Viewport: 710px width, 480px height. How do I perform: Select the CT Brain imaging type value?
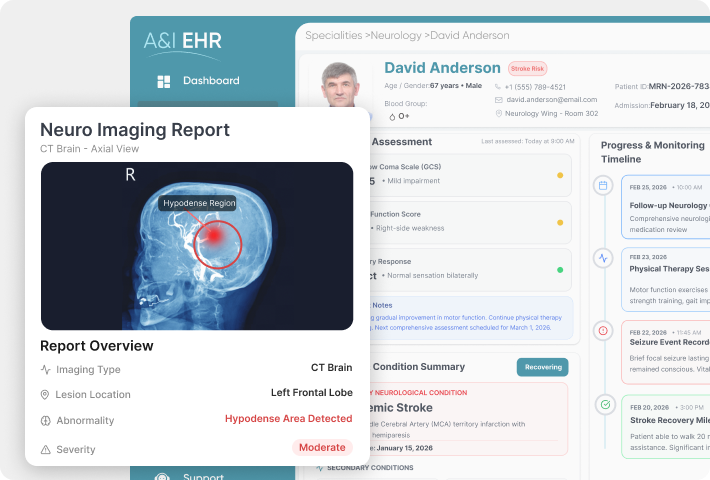[x=331, y=367]
